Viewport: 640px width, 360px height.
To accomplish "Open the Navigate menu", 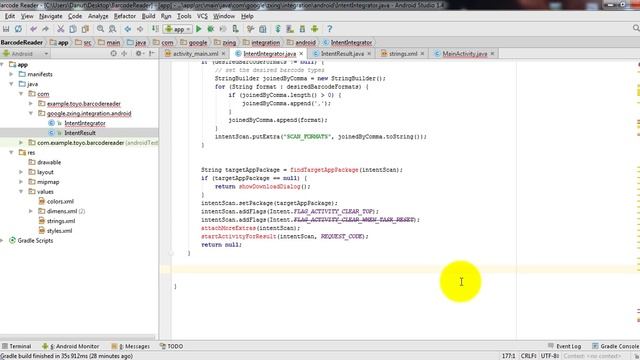I will pyautogui.click(x=51, y=16).
